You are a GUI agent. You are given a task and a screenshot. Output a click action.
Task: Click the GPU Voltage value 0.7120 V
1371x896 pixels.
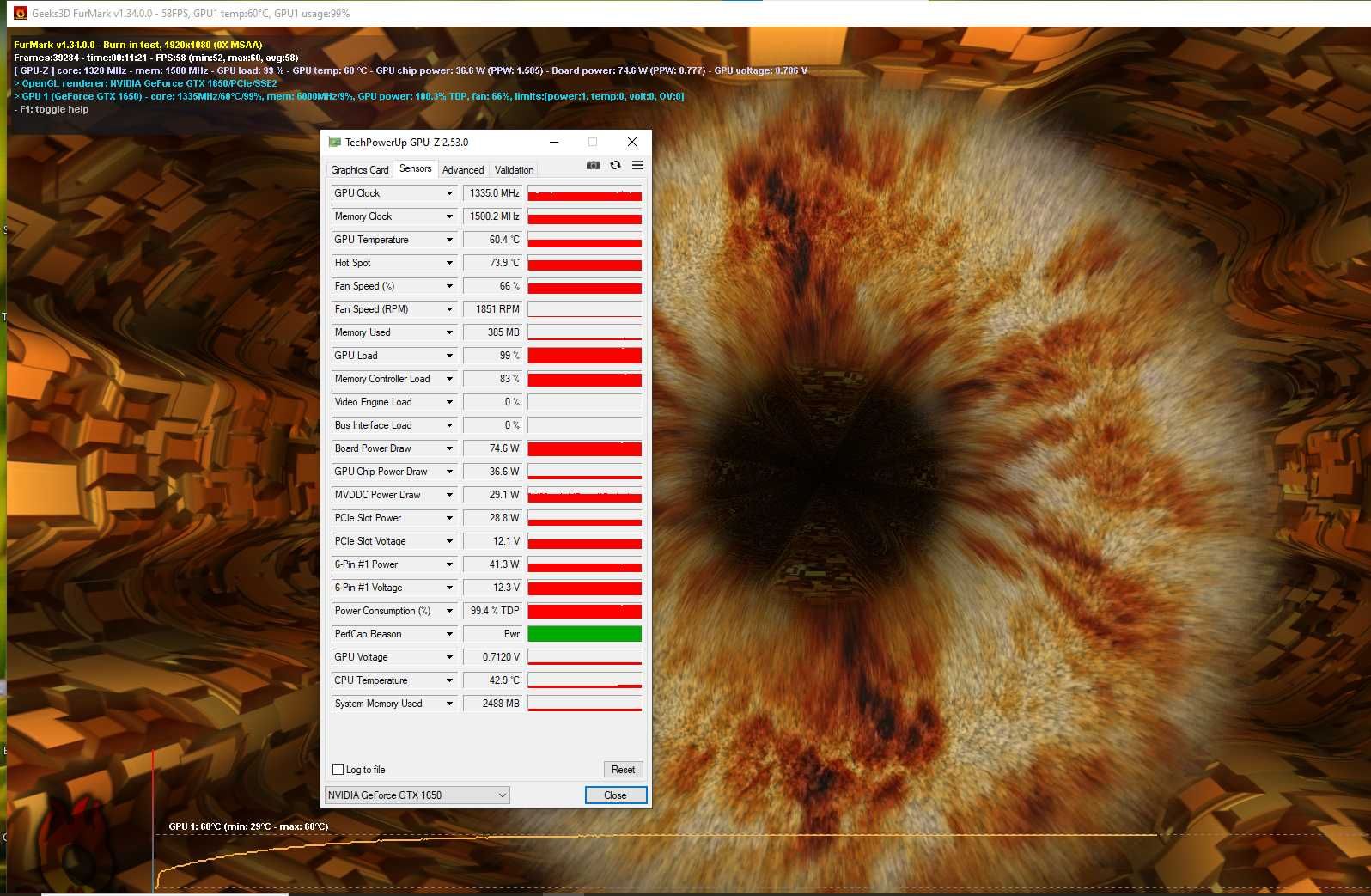coord(493,657)
